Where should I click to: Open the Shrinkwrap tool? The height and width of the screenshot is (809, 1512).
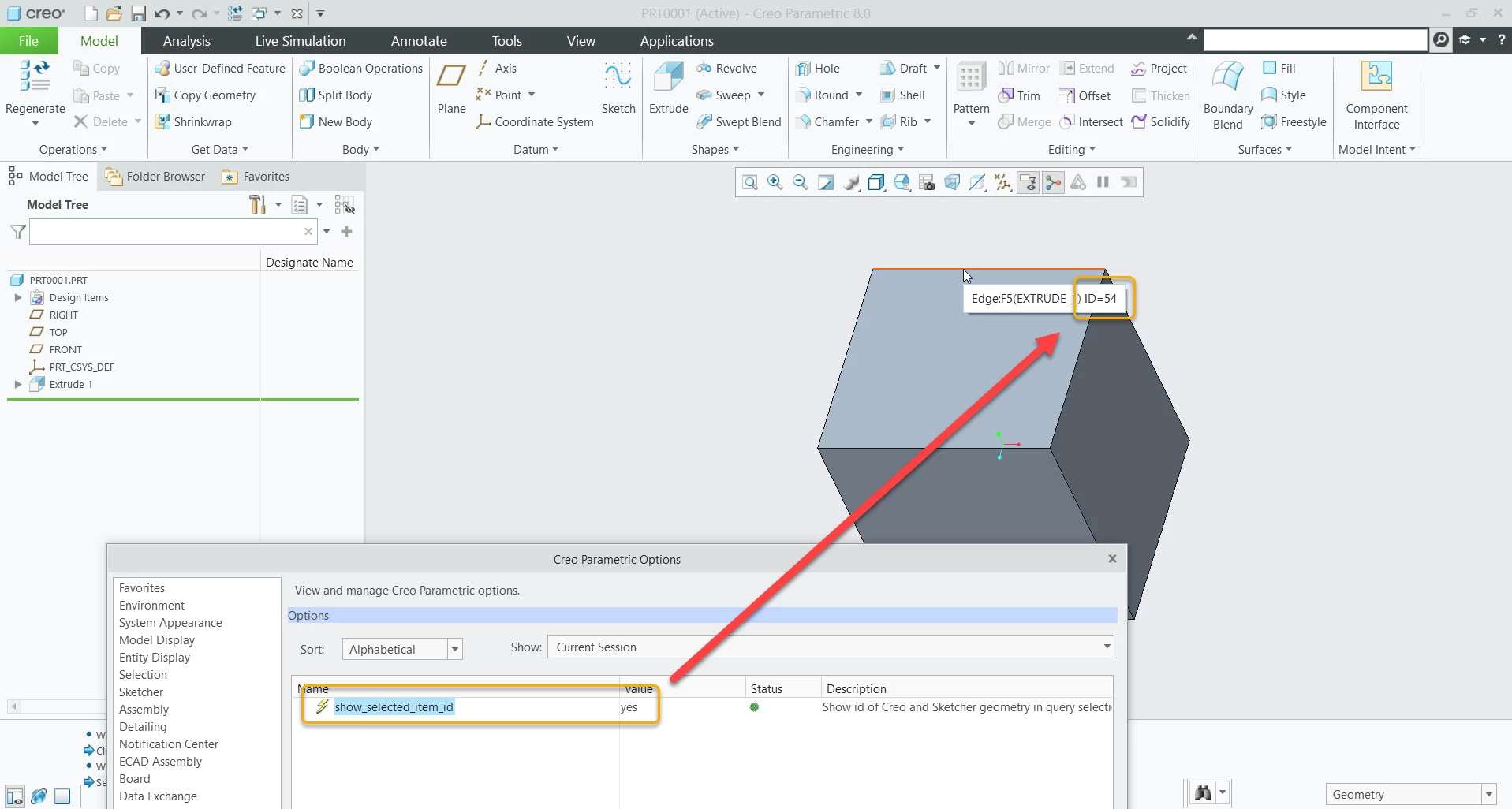(193, 122)
